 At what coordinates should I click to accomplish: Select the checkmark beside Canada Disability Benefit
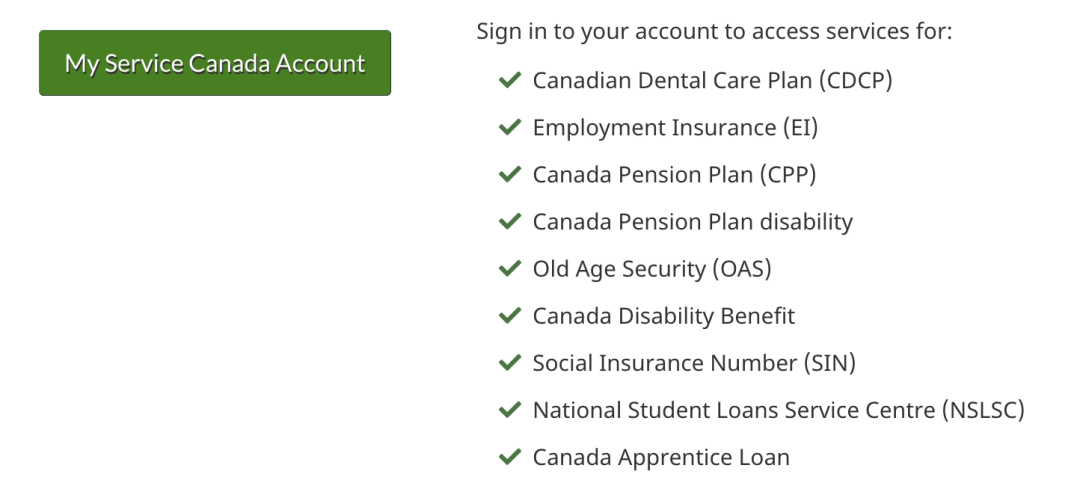point(510,316)
